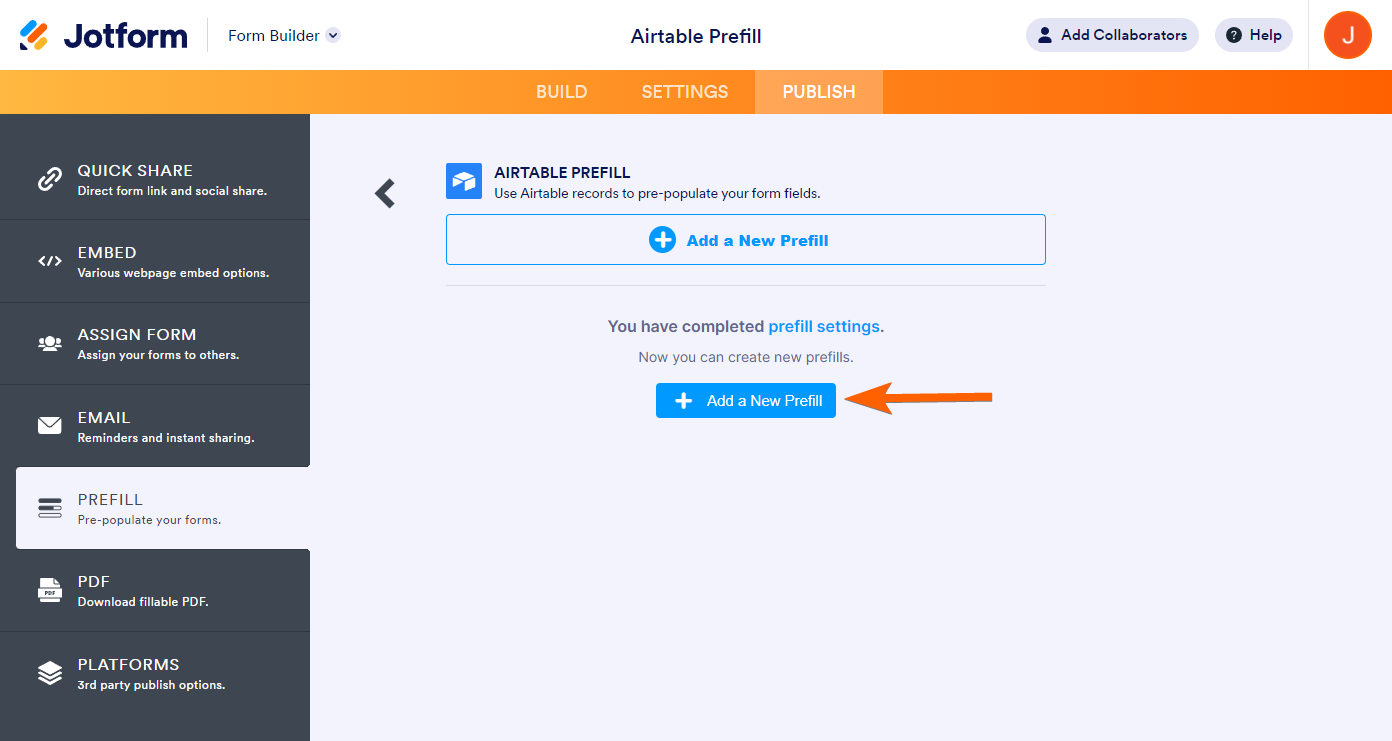Open Platforms layers icon
The height and width of the screenshot is (741, 1392).
pyautogui.click(x=50, y=673)
